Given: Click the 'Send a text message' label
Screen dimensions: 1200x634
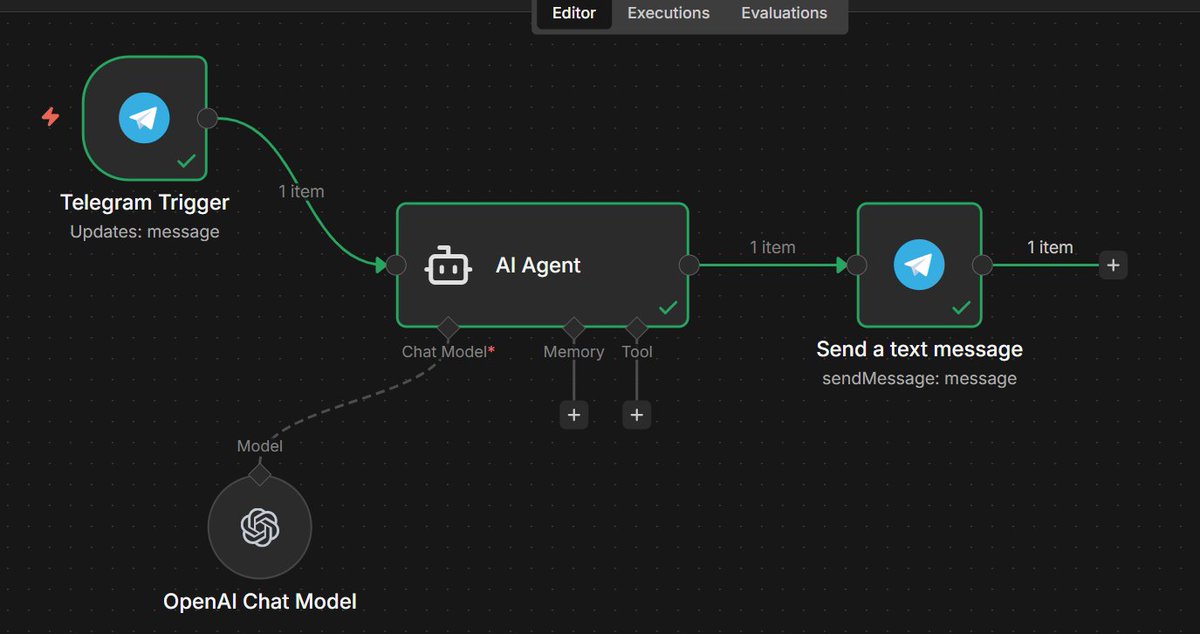Looking at the screenshot, I should pos(919,349).
